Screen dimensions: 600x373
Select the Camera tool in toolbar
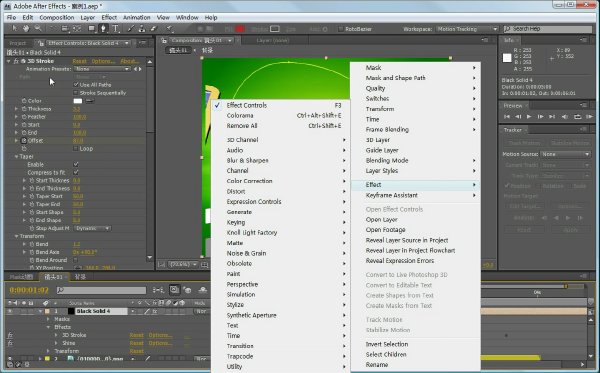pyautogui.click(x=64, y=28)
